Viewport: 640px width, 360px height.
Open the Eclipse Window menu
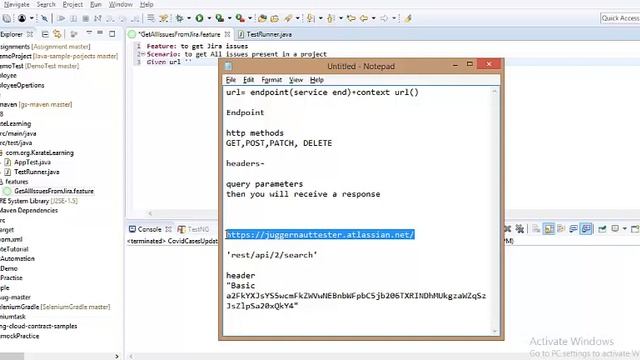(x=121, y=4)
